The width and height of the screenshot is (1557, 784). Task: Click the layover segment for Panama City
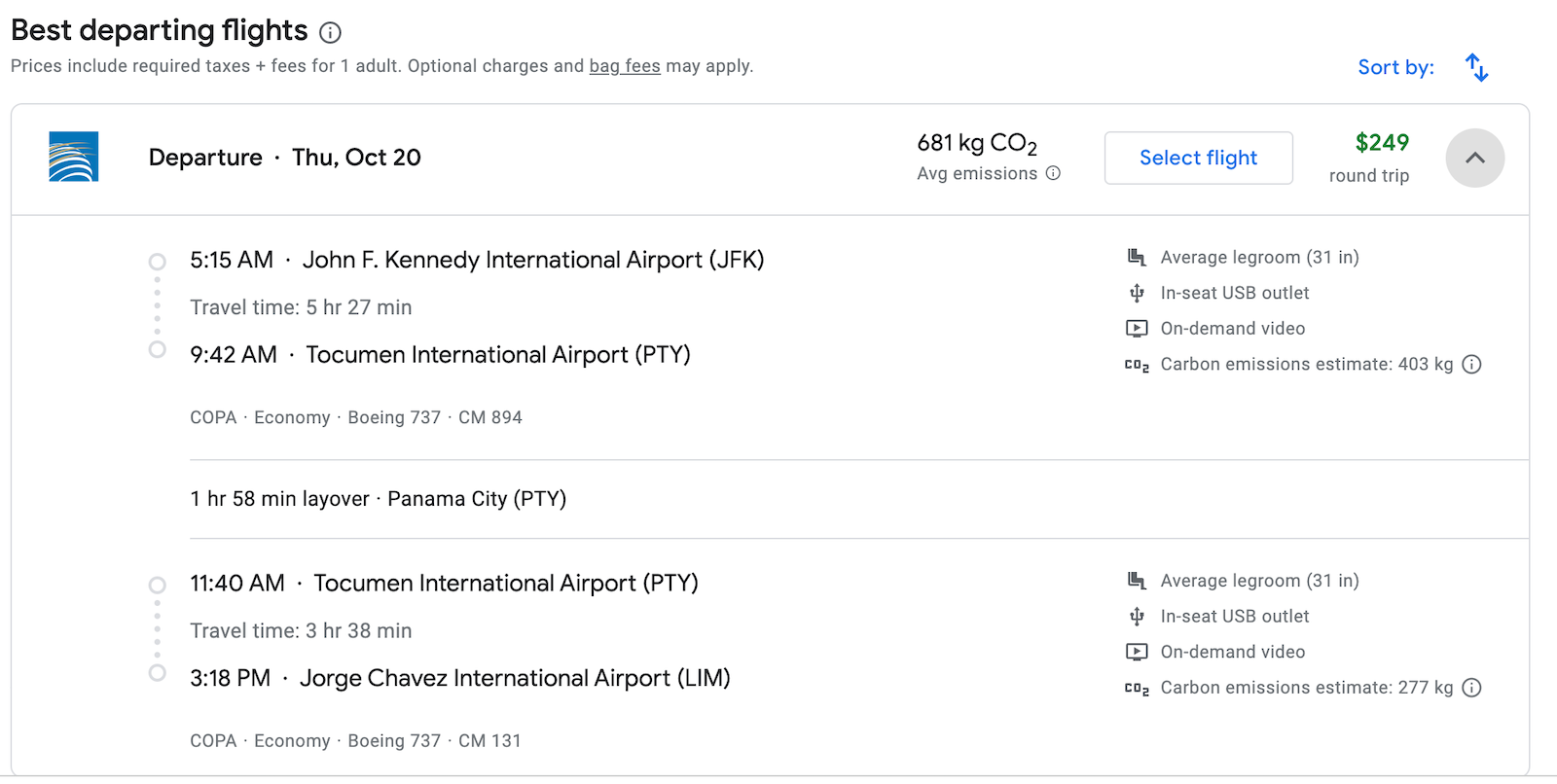[379, 498]
